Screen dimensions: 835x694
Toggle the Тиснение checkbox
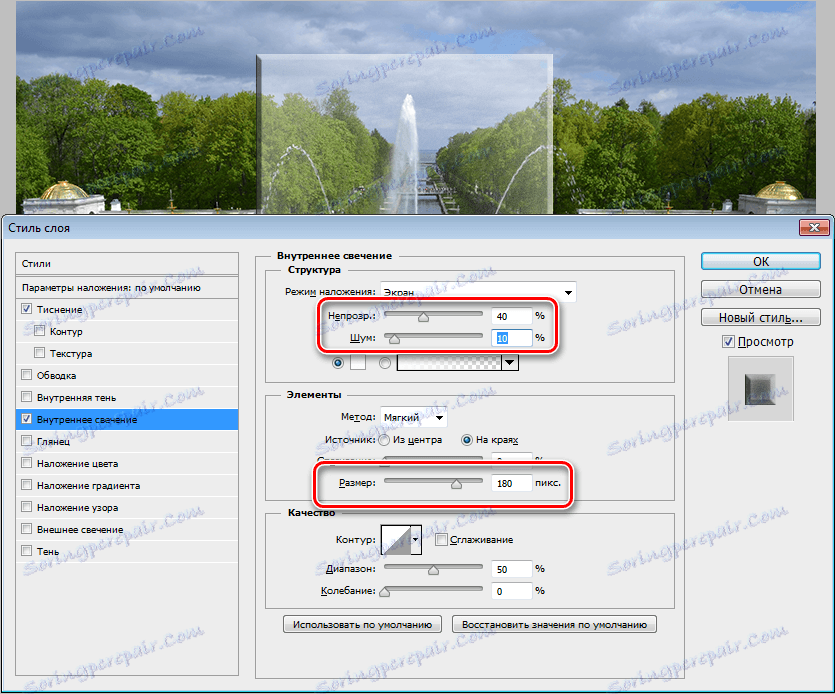27,309
